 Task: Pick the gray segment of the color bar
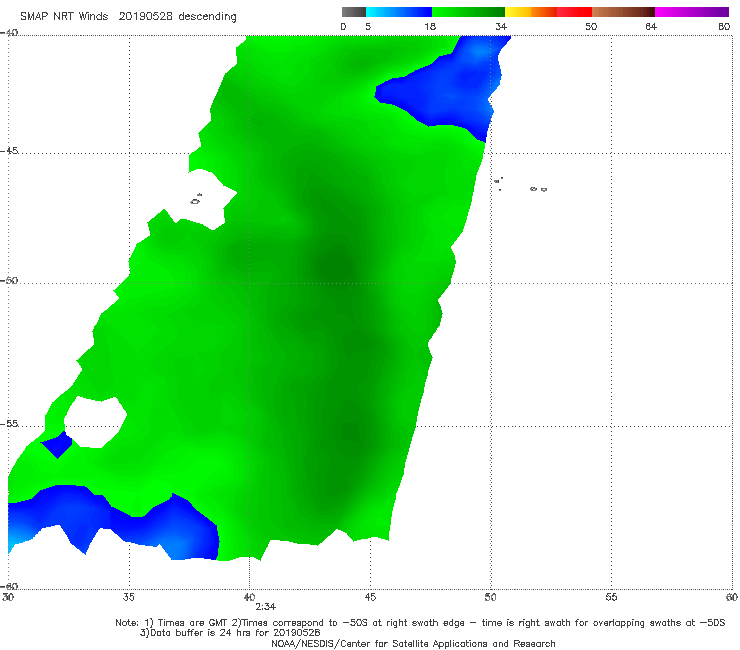click(x=354, y=12)
